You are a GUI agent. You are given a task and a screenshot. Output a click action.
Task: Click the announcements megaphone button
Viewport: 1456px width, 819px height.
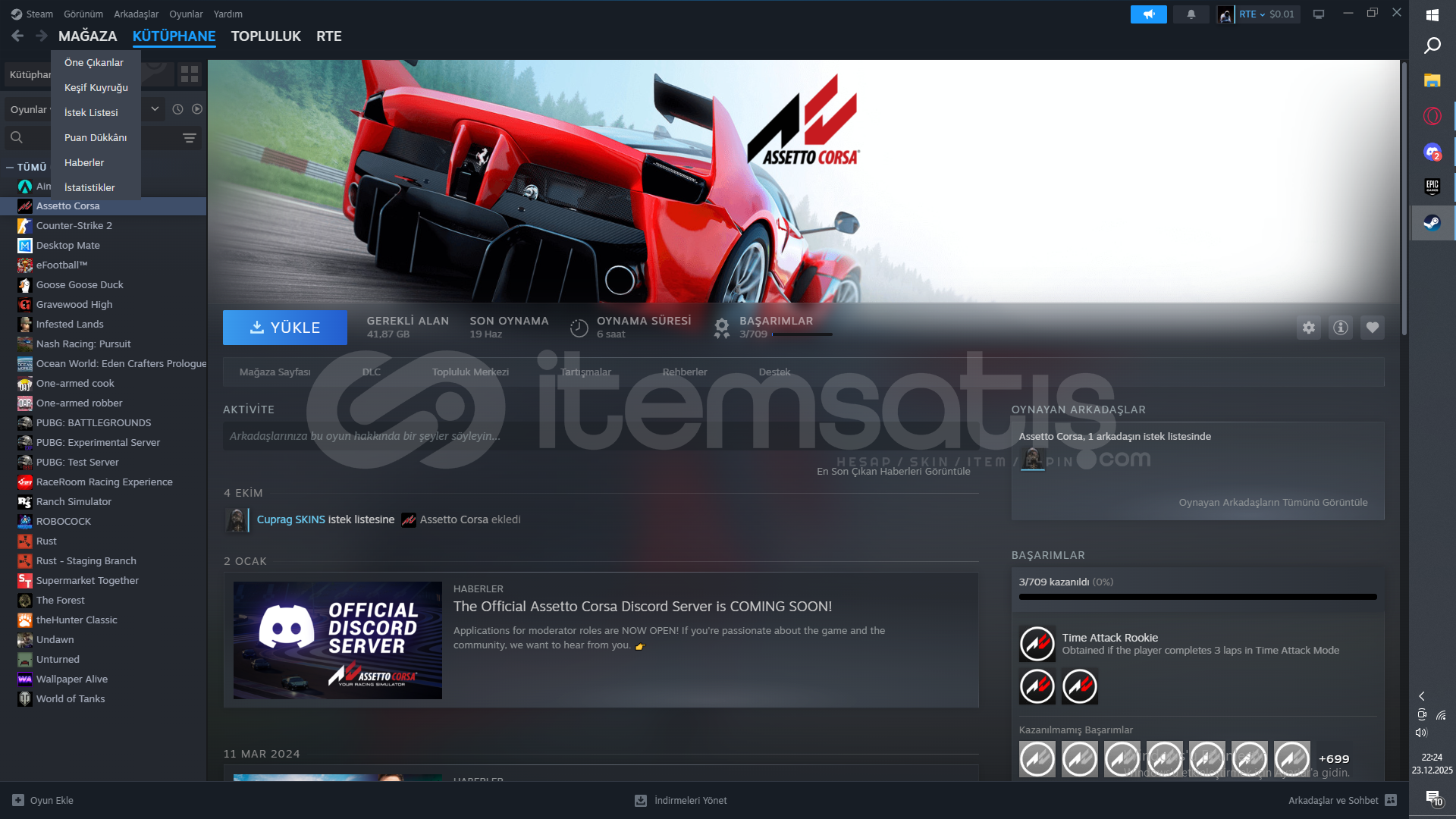click(1149, 14)
